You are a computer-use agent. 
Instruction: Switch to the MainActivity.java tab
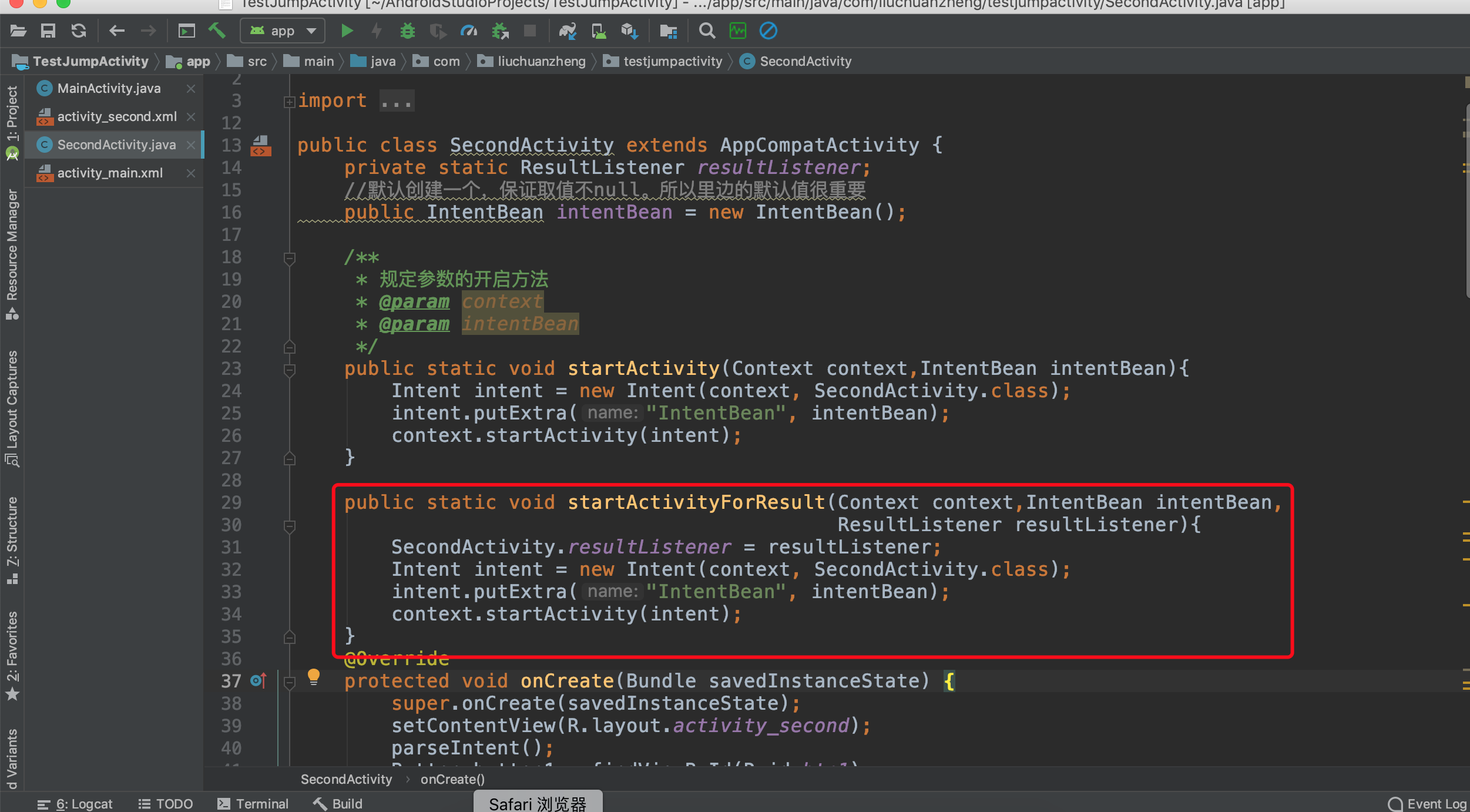(109, 88)
